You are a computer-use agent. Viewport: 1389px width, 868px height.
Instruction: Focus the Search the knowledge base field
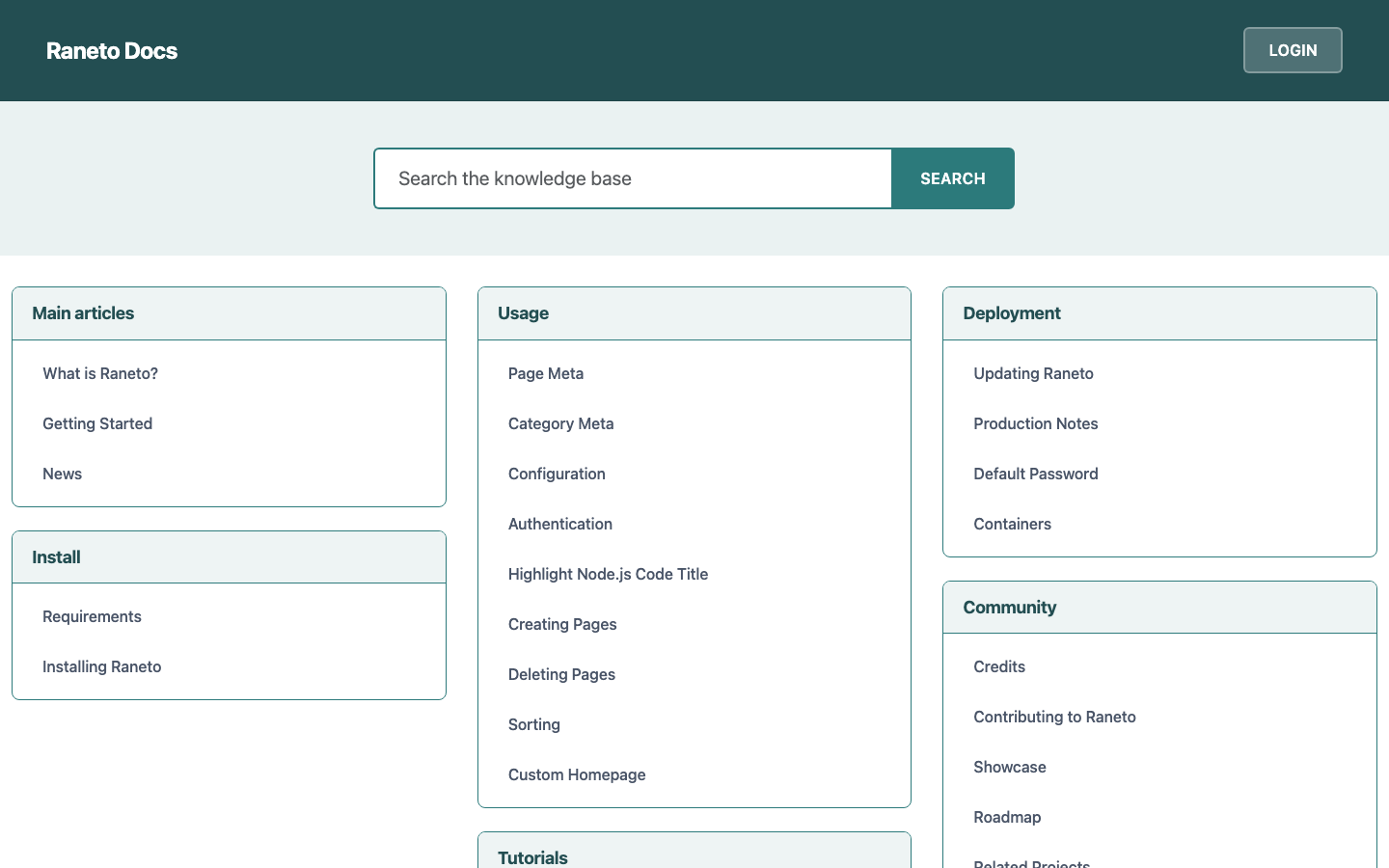633,178
